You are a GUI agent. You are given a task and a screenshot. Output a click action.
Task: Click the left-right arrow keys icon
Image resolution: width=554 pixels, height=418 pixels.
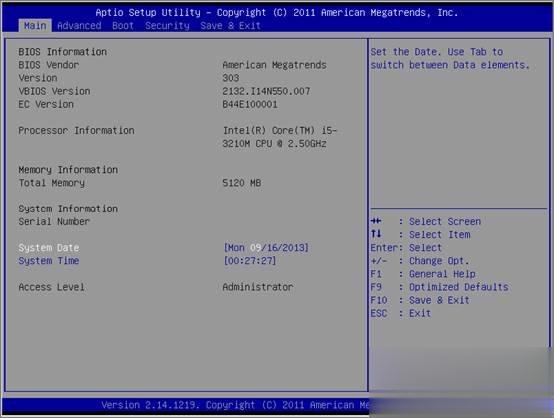click(x=376, y=221)
